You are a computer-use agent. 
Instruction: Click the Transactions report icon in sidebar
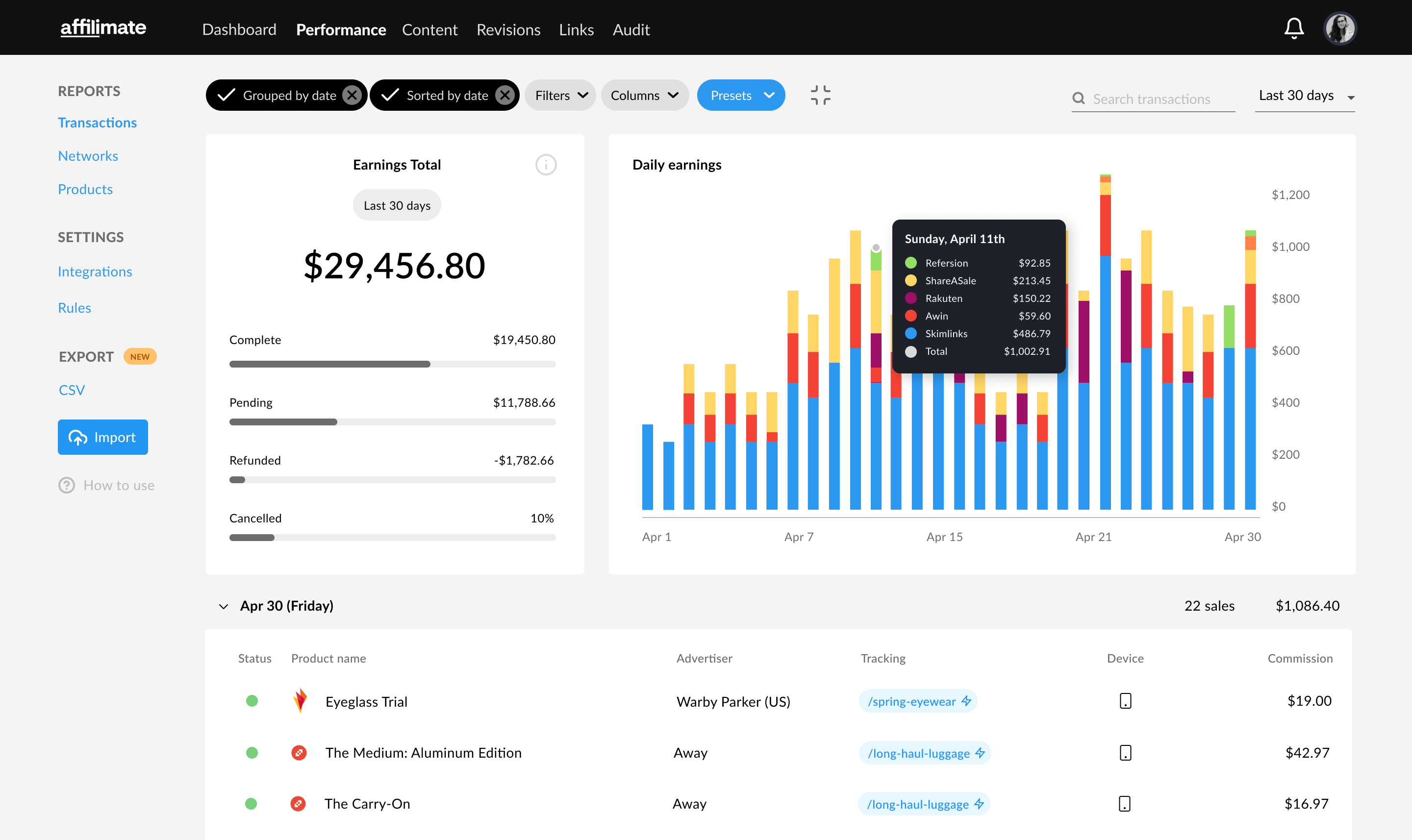(97, 122)
